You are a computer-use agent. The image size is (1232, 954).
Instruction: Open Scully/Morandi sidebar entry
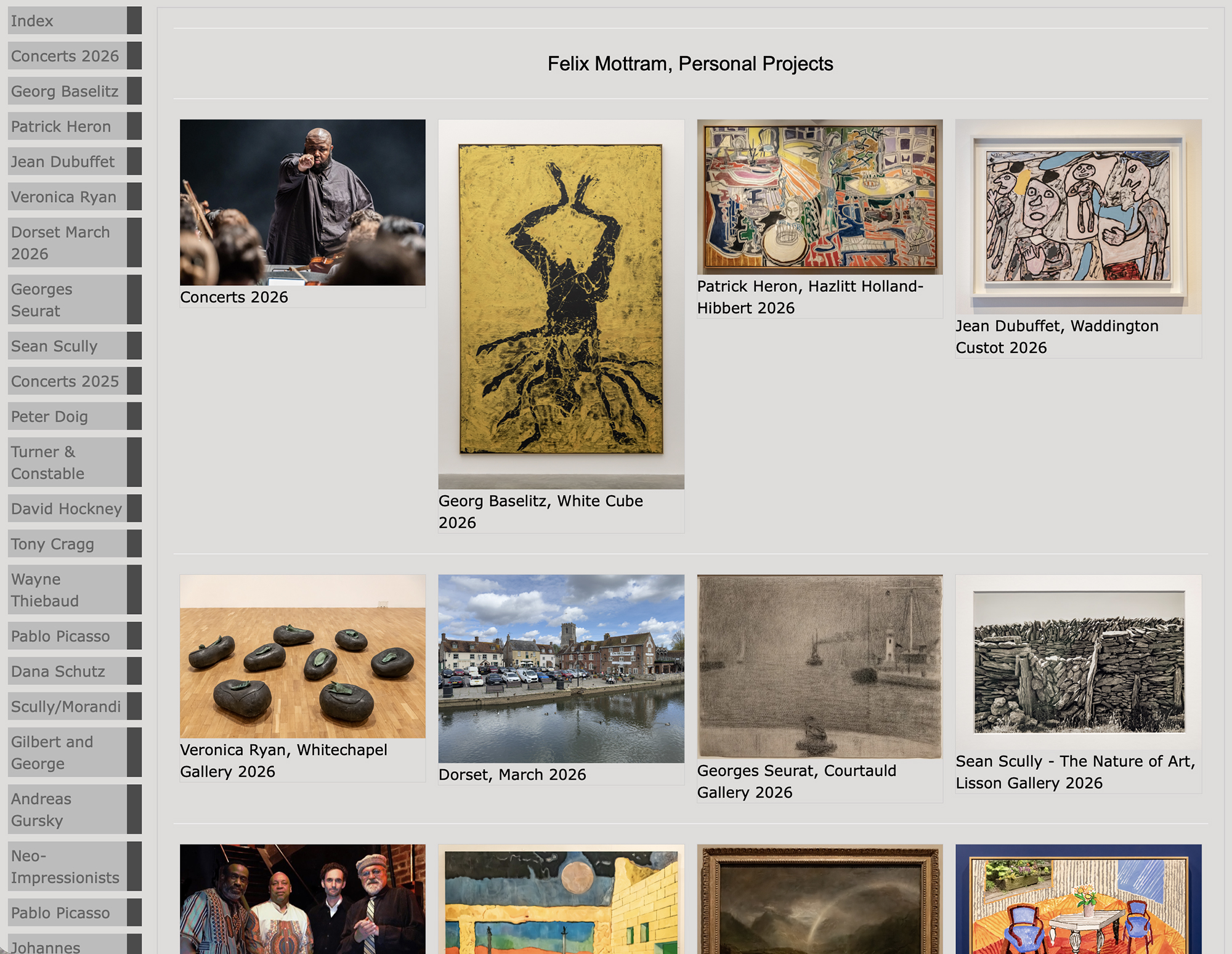(75, 706)
